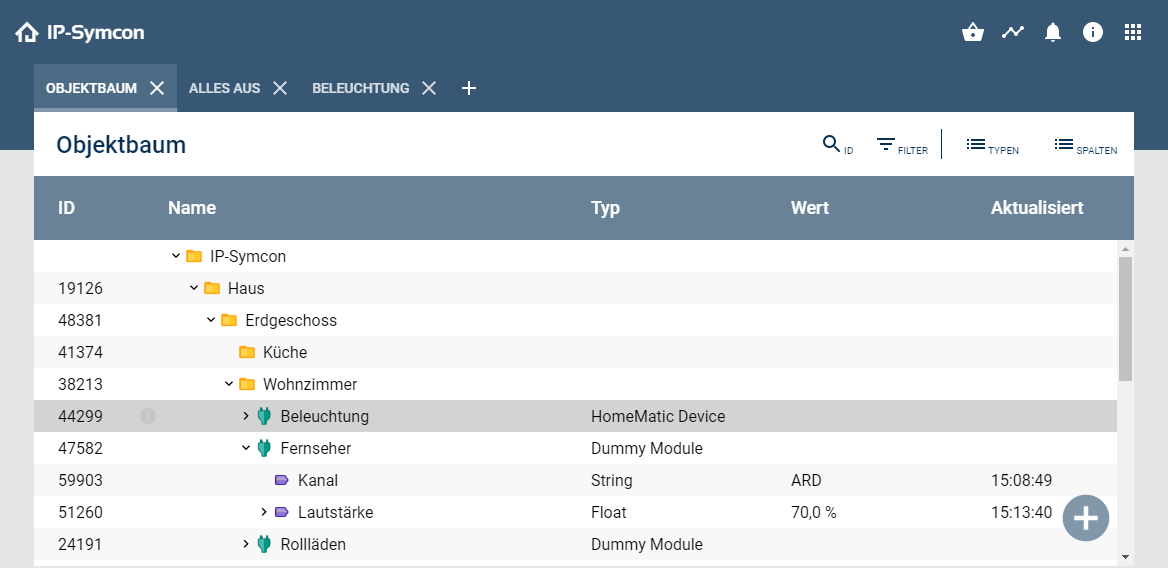
Task: Open the apps grid menu
Action: [1133, 32]
